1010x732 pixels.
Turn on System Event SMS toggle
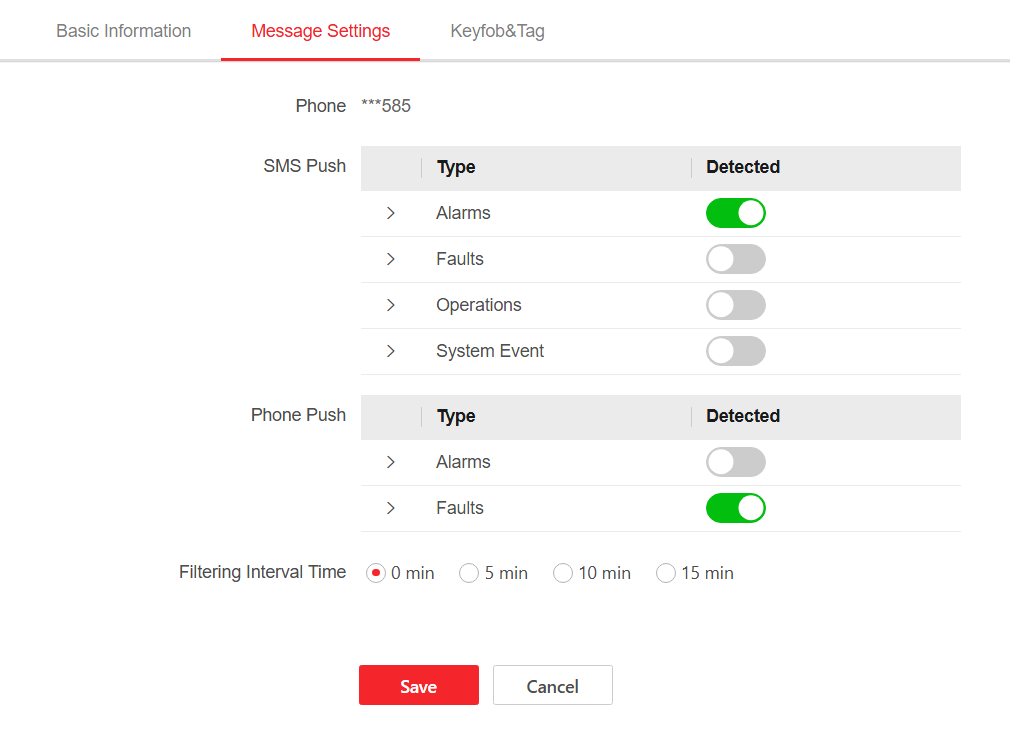tap(735, 351)
